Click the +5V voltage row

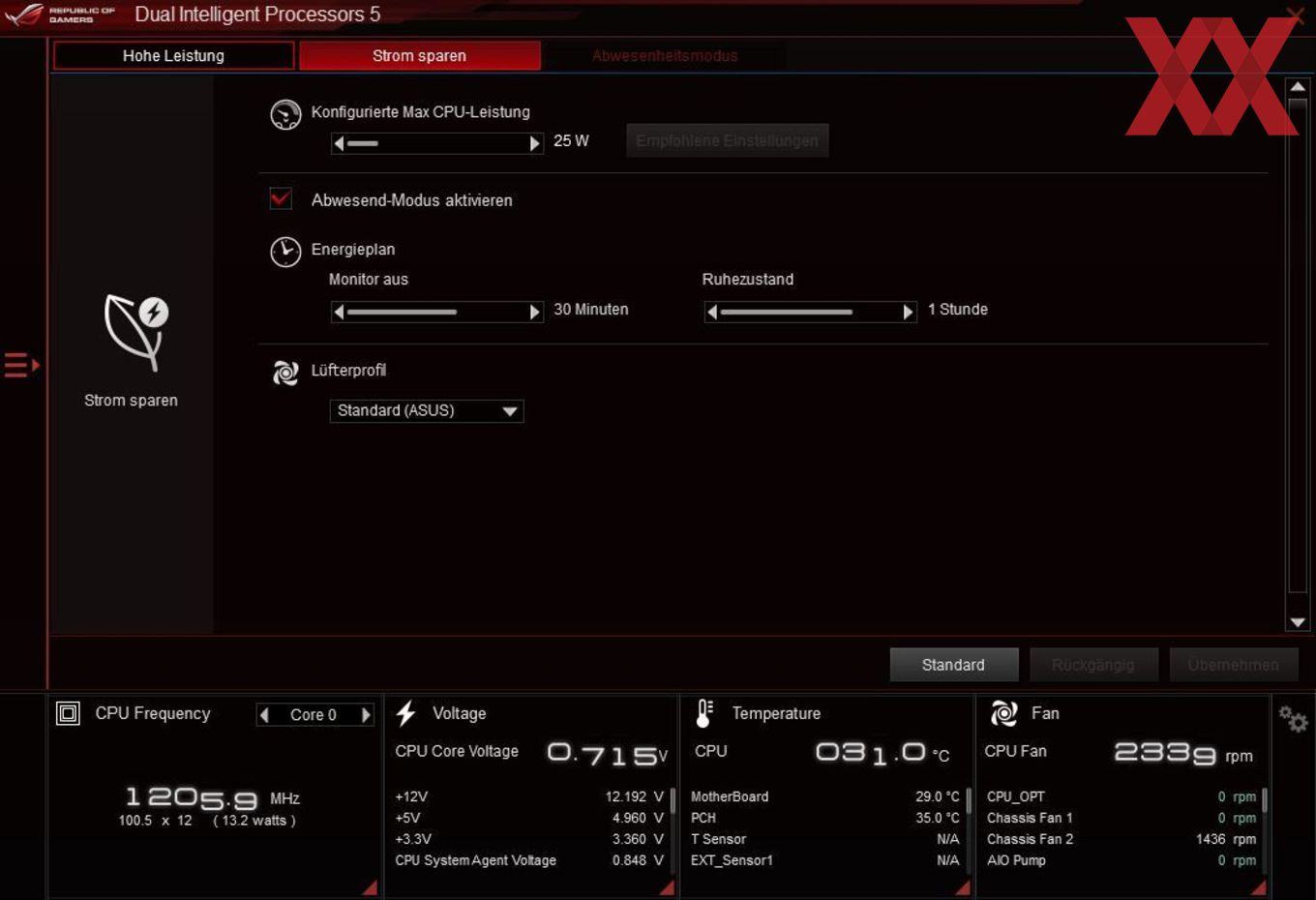click(529, 818)
